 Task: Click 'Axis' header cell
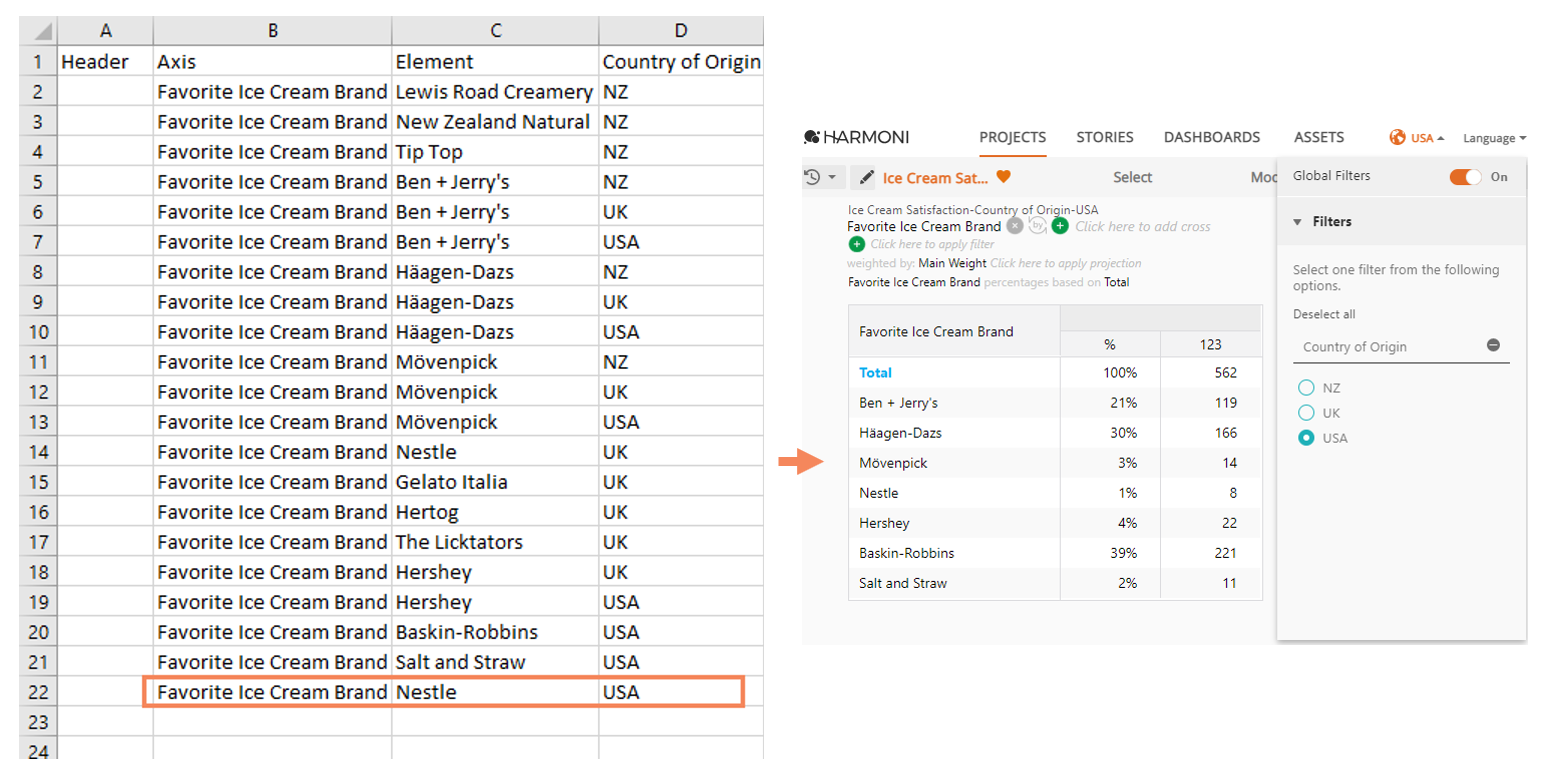[272, 62]
